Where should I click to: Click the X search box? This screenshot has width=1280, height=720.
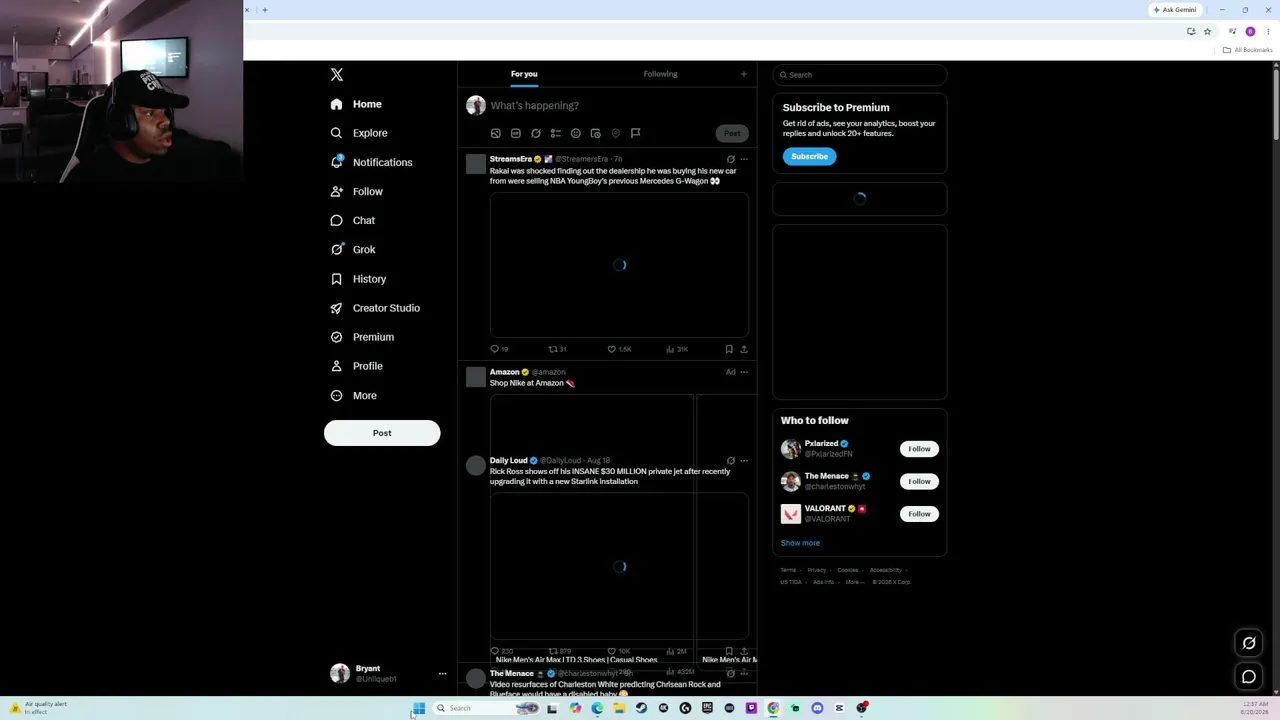(860, 75)
